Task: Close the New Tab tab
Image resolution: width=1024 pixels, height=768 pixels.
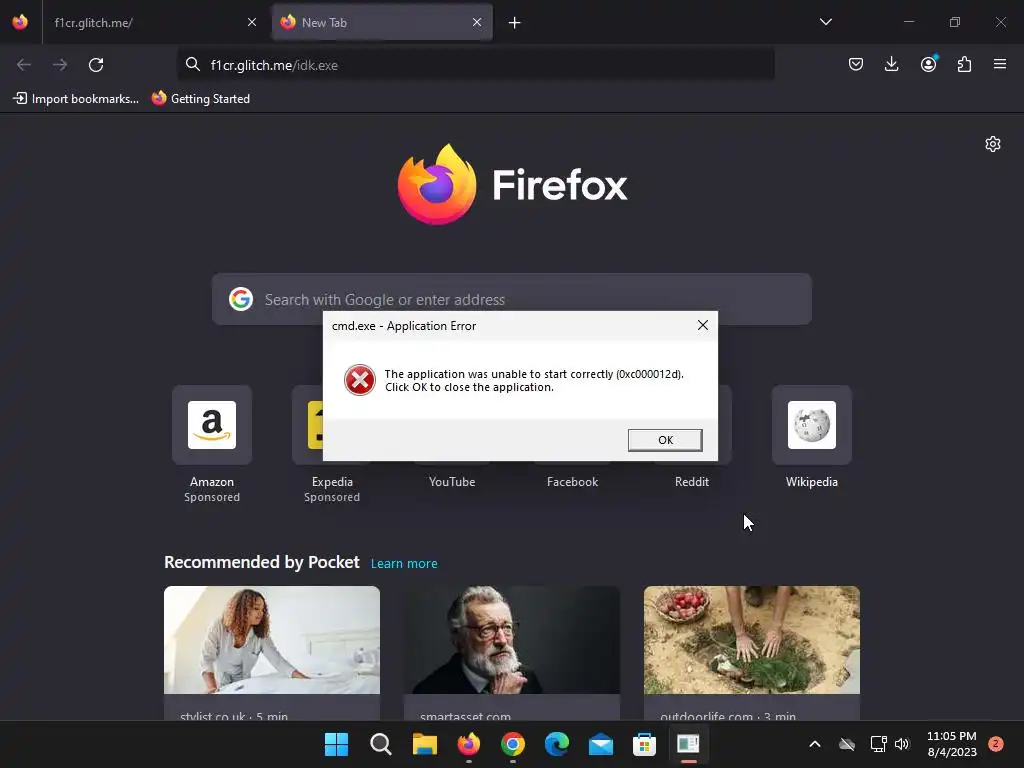Action: click(x=477, y=23)
